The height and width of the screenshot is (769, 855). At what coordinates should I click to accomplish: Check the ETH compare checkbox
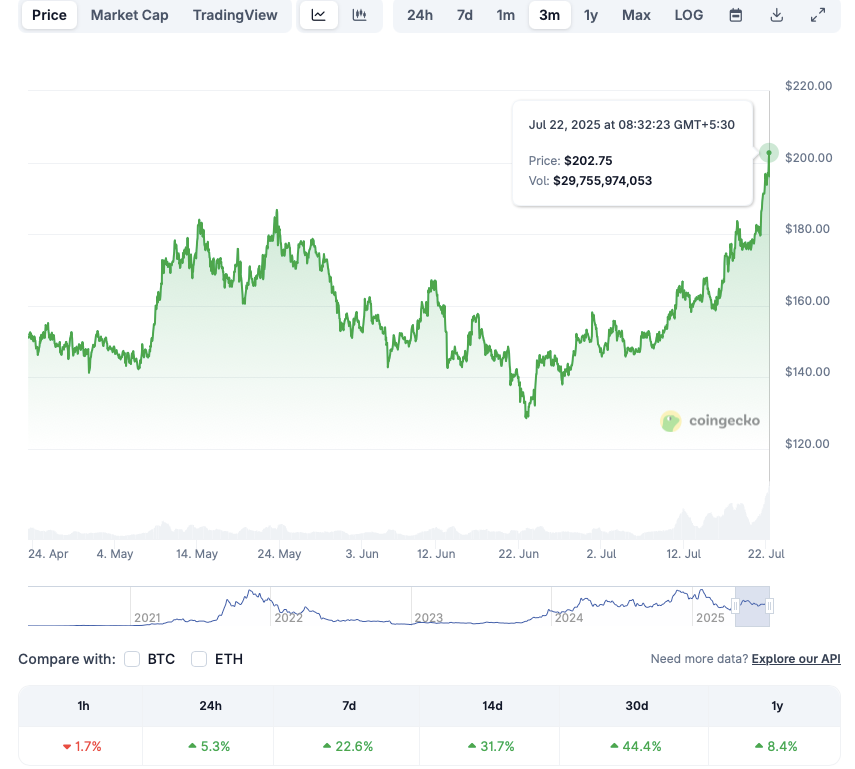[199, 659]
